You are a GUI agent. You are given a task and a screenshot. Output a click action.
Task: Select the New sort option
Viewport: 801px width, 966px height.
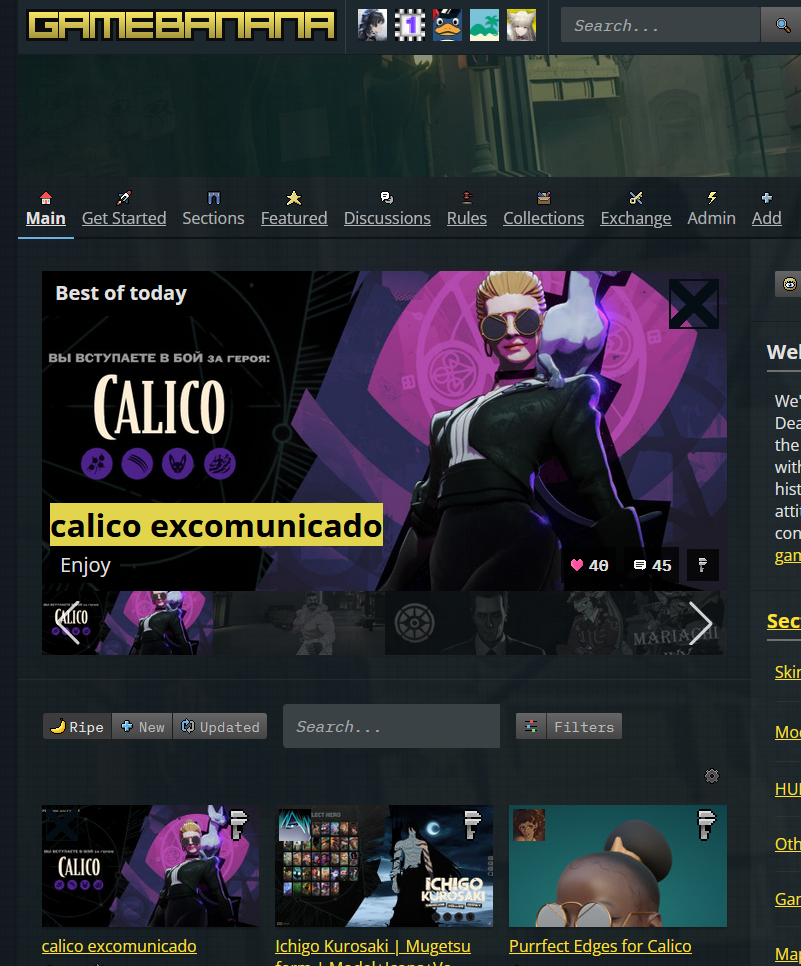[142, 726]
